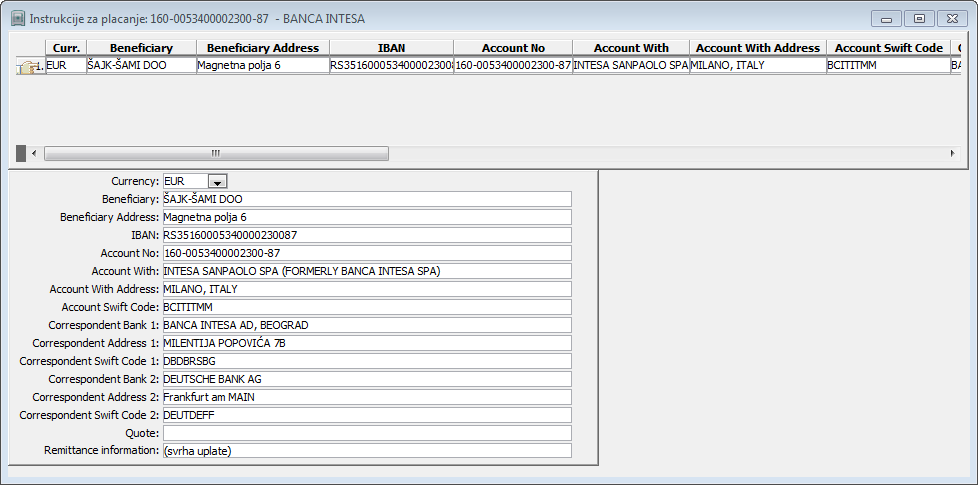Click the empty Quote field

[365, 433]
